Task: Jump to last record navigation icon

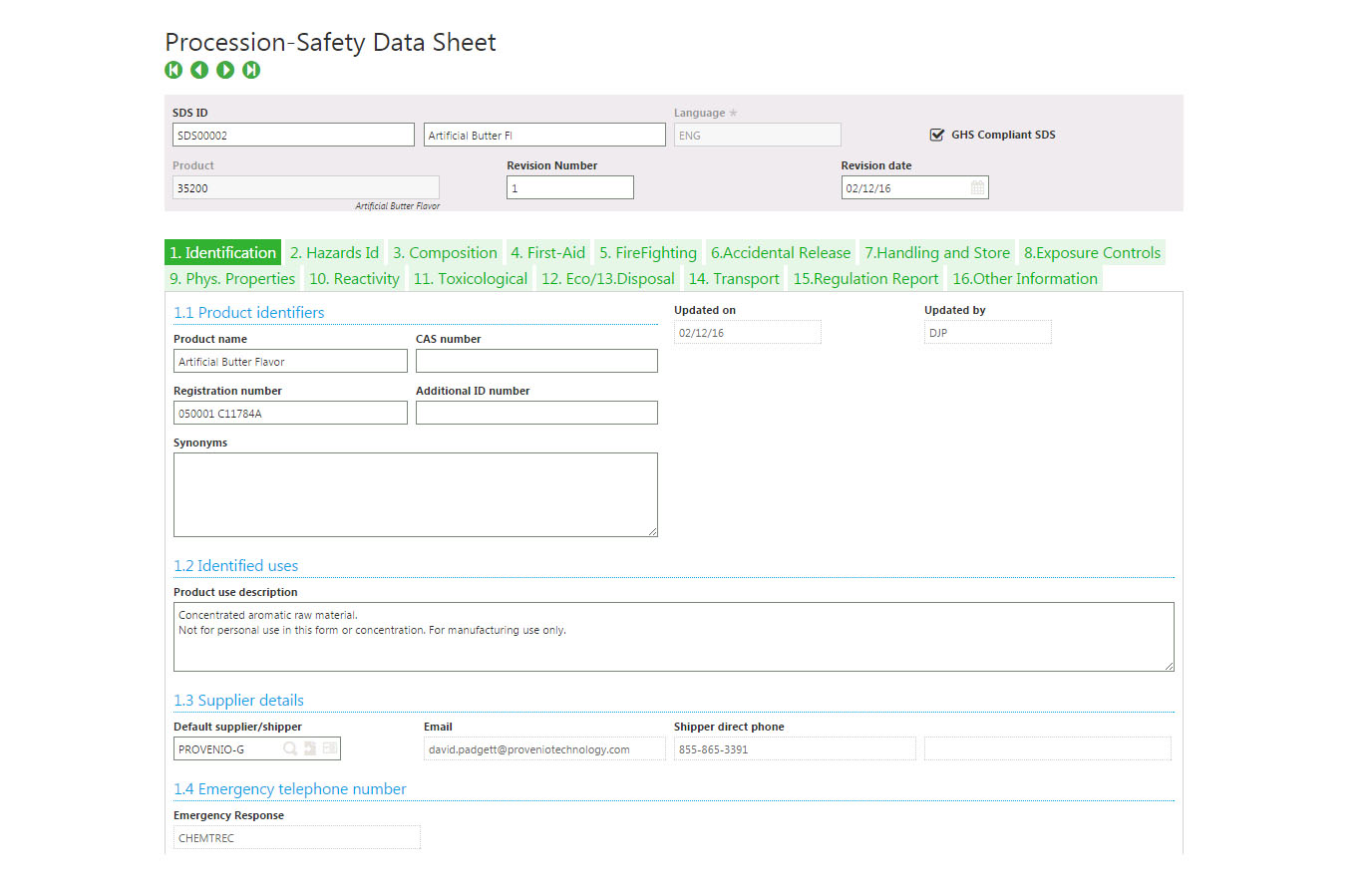Action: click(x=251, y=70)
